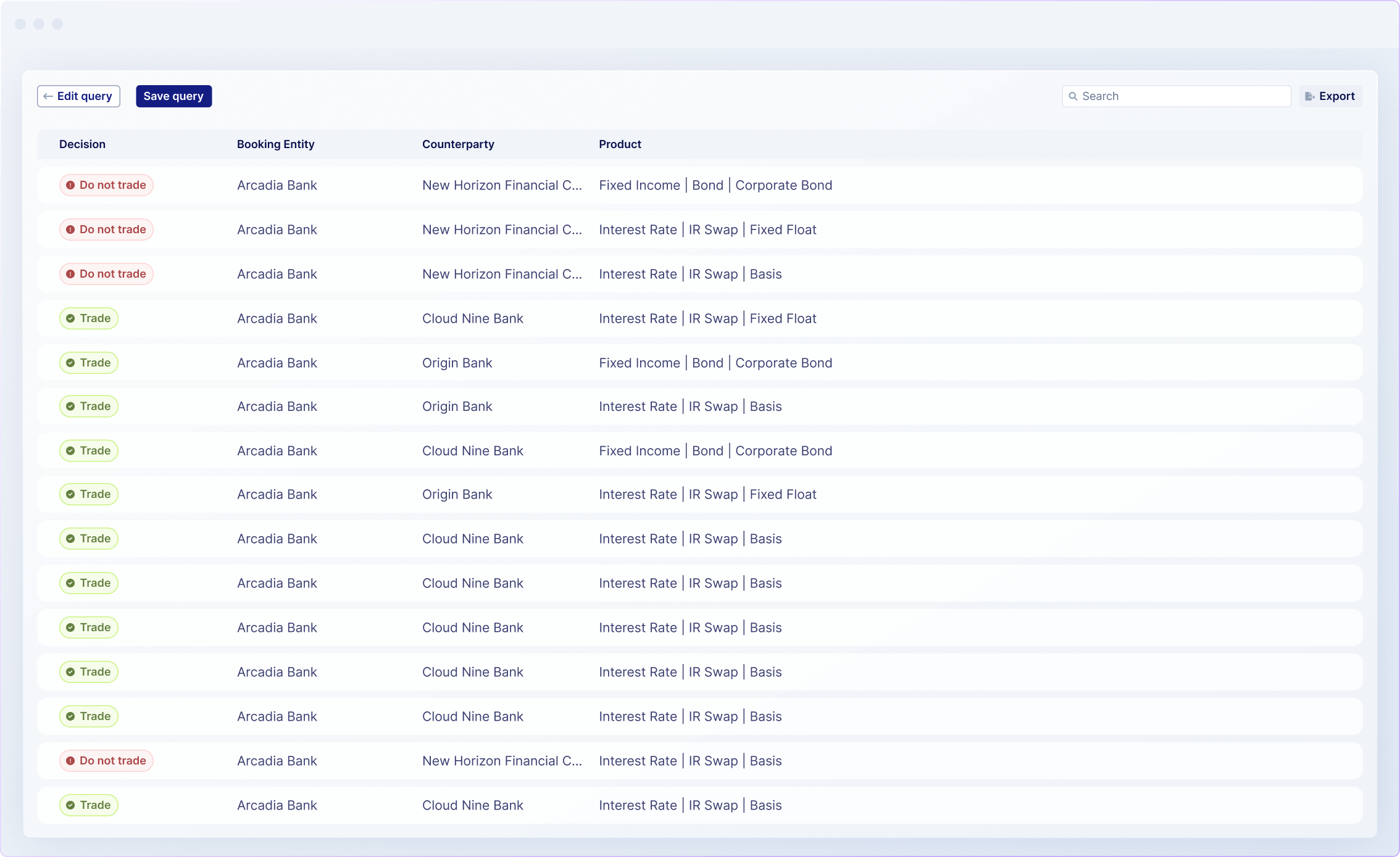Viewport: 1400px width, 857px height.
Task: Click the Product column header
Action: click(x=620, y=144)
